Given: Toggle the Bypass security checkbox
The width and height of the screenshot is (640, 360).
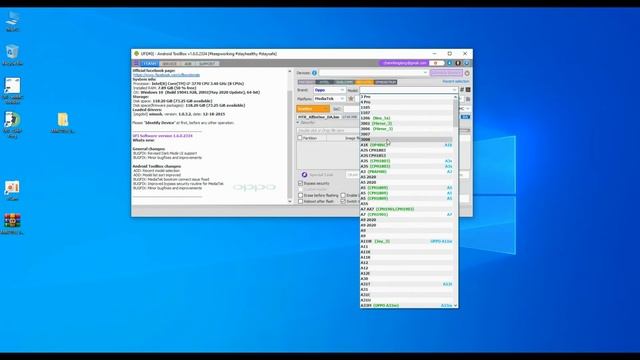Looking at the screenshot, I should coord(300,184).
